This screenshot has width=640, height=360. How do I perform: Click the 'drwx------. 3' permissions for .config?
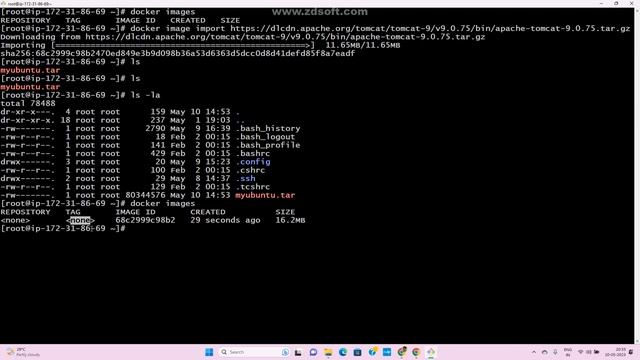tap(36, 162)
